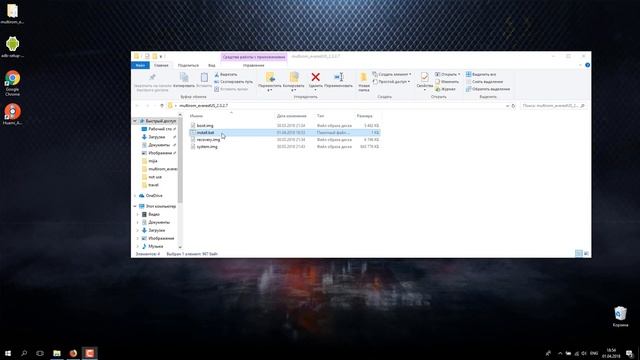Click Edit (Изменить) in the Open group
Screen dimensions: 640x360
click(x=447, y=82)
